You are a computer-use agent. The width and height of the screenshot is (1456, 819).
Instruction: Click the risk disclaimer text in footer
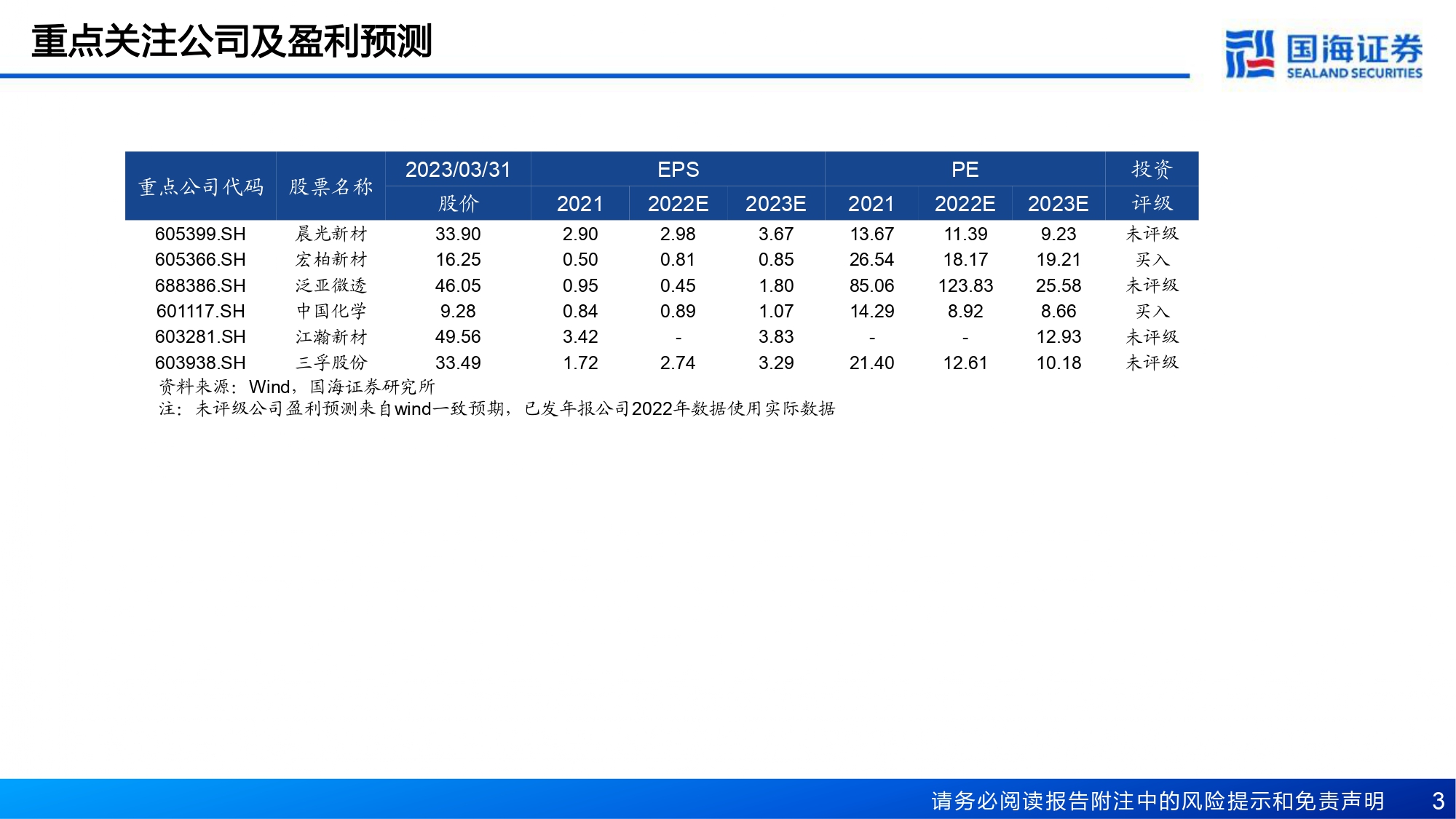1158,801
